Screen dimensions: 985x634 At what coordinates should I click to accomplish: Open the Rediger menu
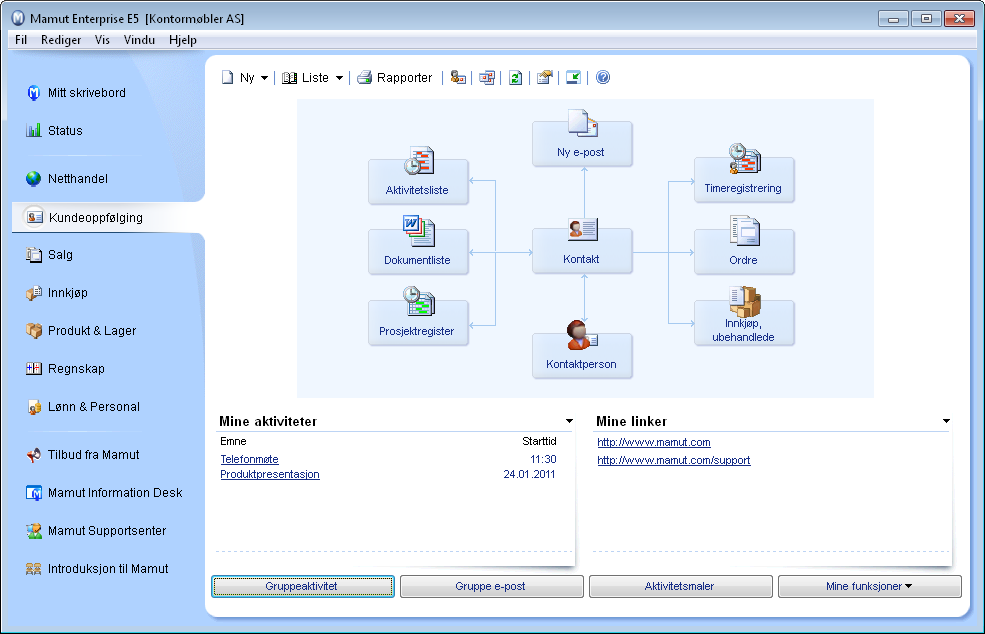[x=61, y=40]
